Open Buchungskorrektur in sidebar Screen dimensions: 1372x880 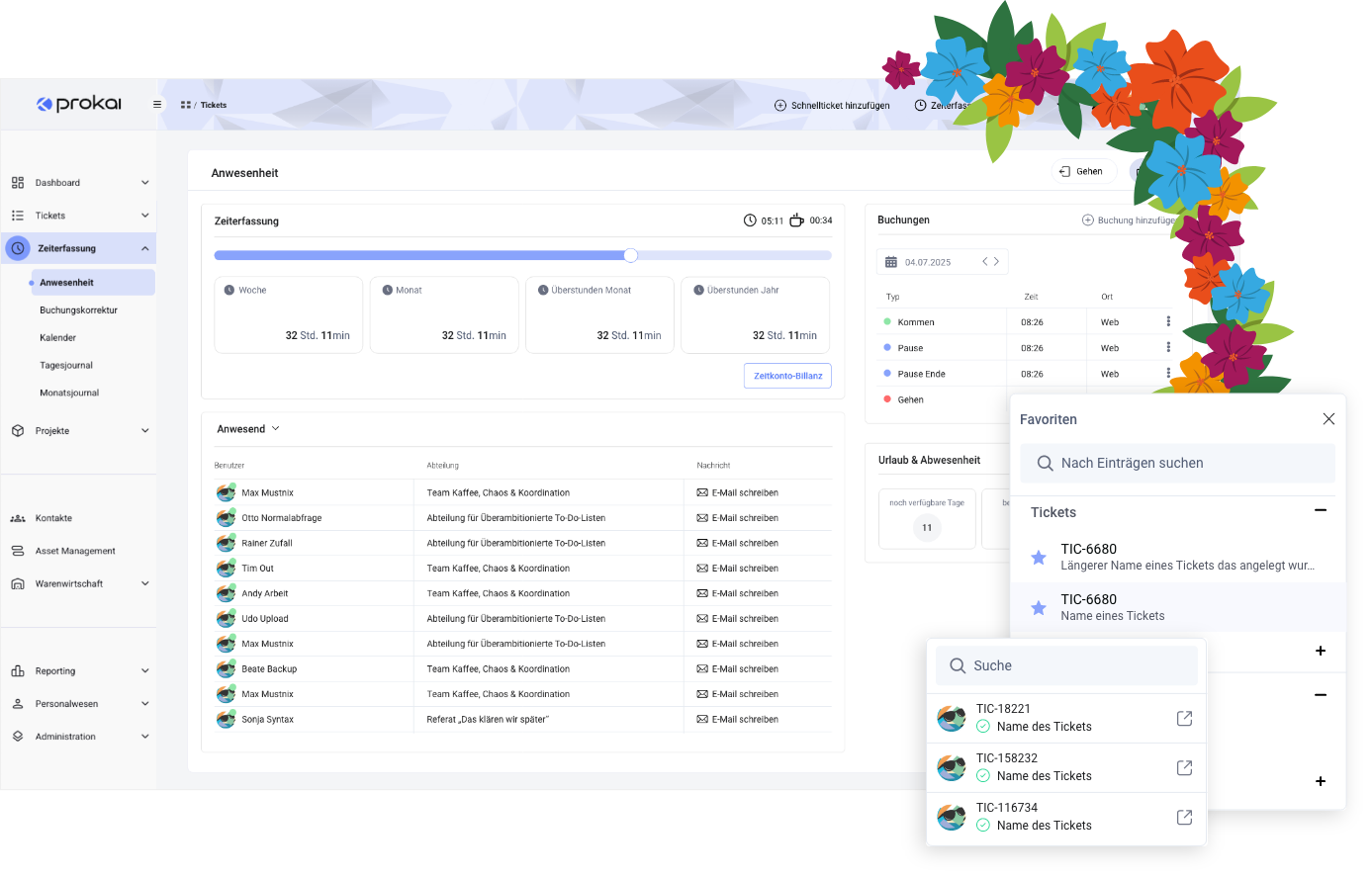point(78,310)
